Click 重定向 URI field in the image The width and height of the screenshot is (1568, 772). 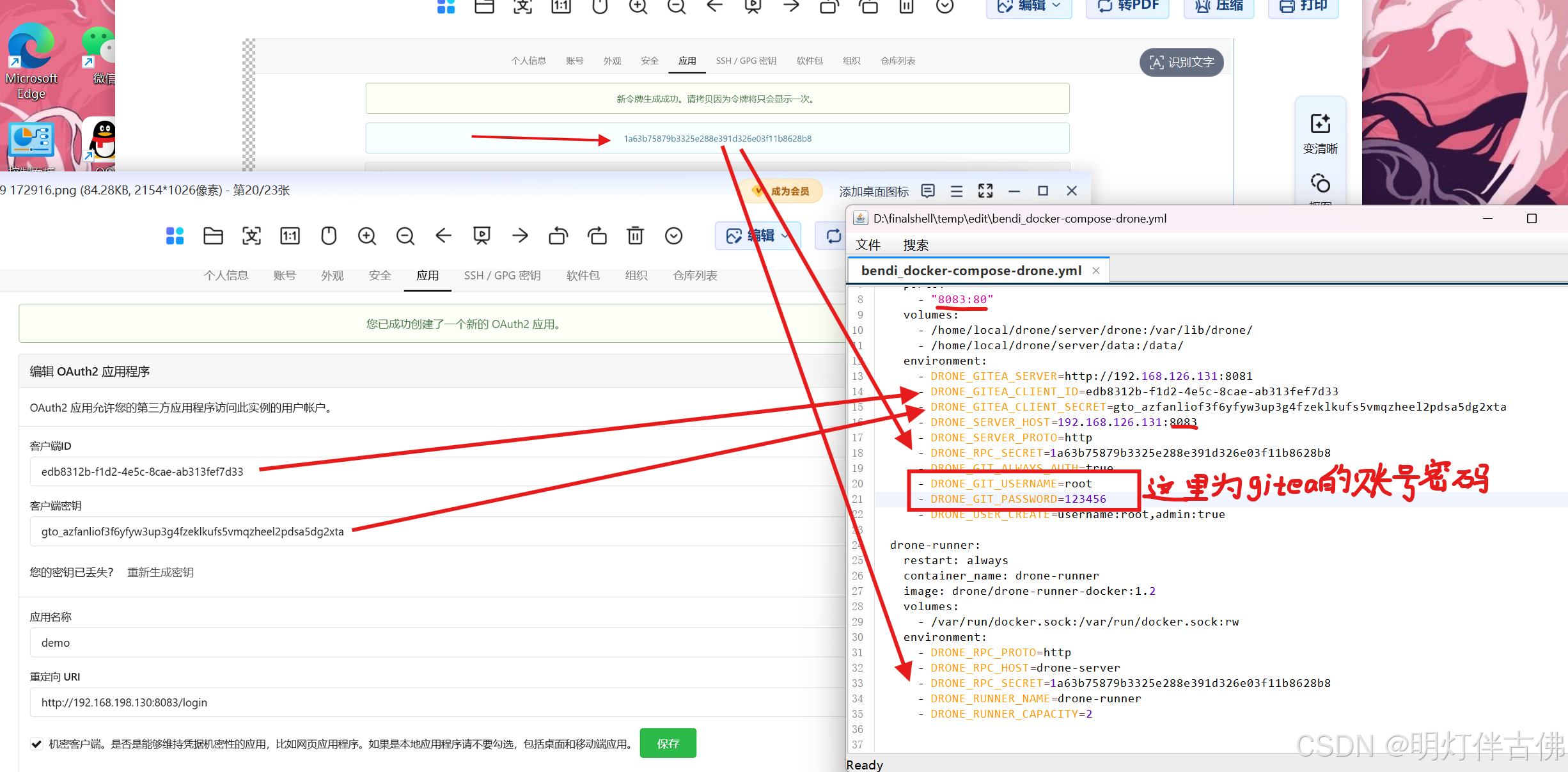point(437,702)
